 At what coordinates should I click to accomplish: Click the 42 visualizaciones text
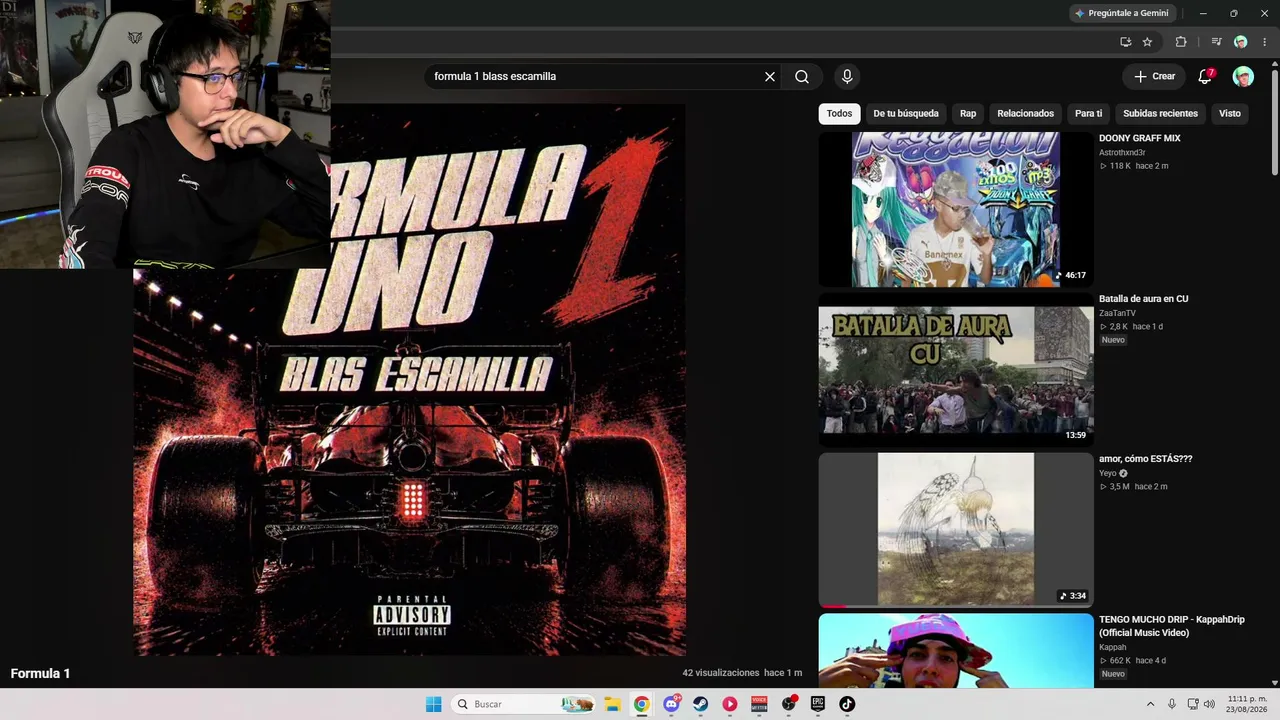pyautogui.click(x=721, y=673)
